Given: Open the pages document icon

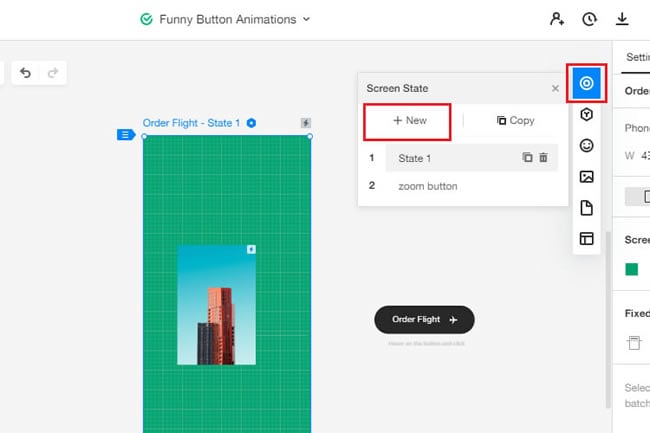Looking at the screenshot, I should point(586,208).
